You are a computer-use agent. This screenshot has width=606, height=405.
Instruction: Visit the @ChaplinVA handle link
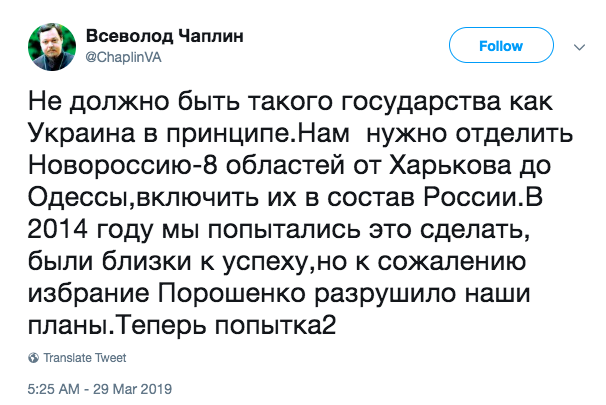(123, 58)
